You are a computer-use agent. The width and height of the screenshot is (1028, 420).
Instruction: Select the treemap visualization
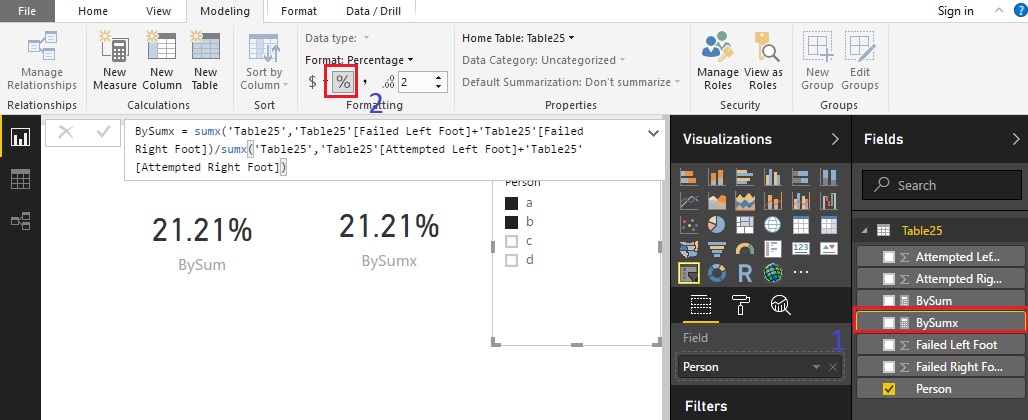click(x=745, y=225)
